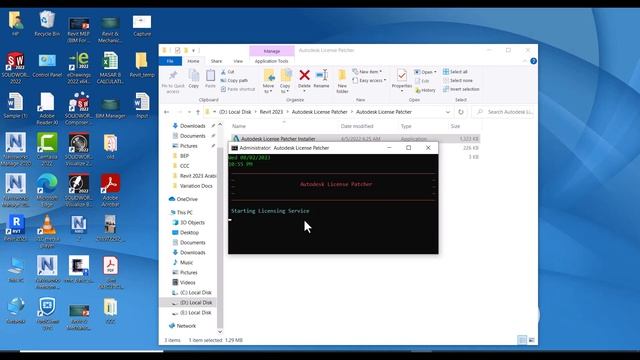Click Rename in Explorer ribbon
Viewport: 640px width, 360px height.
coord(321,79)
